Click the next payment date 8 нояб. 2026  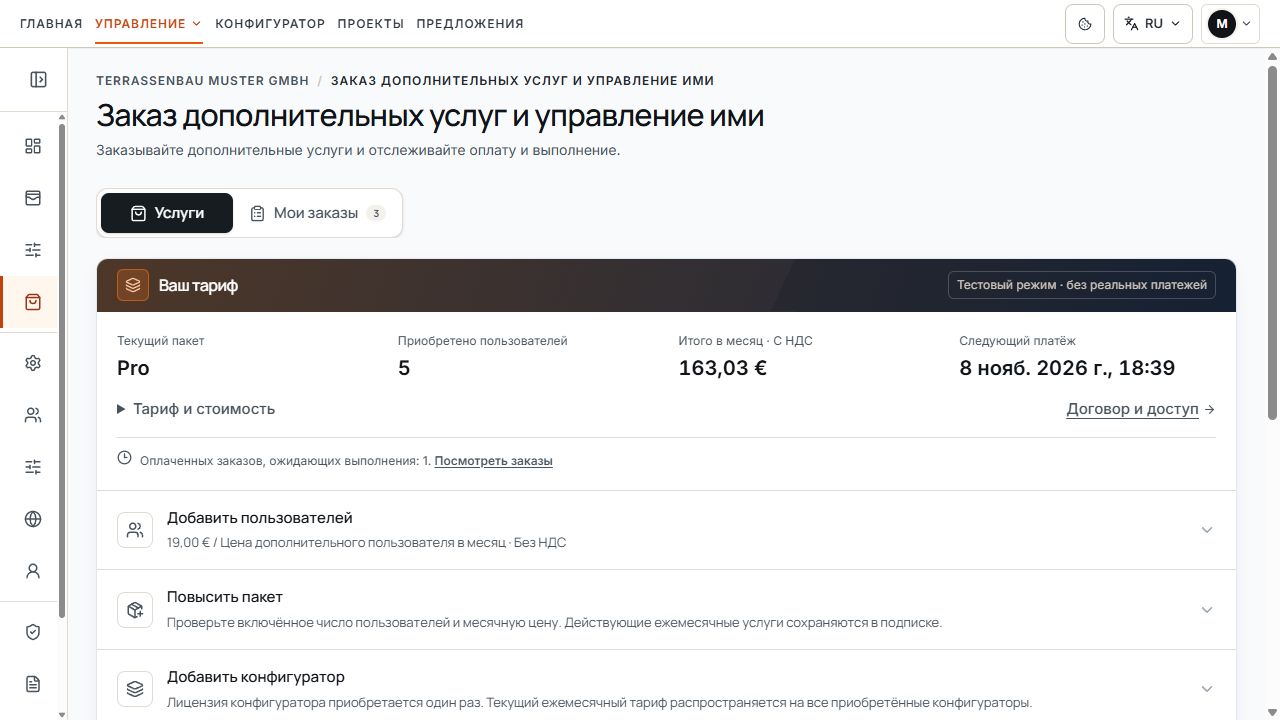point(1067,368)
